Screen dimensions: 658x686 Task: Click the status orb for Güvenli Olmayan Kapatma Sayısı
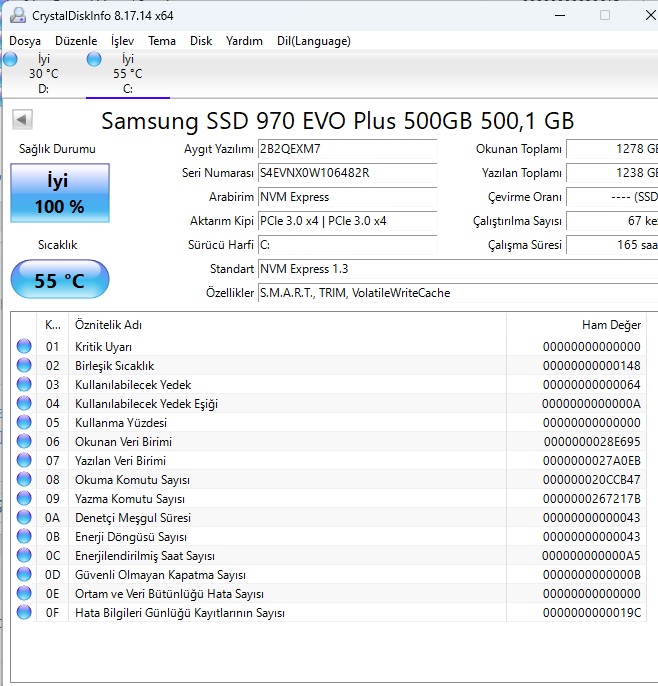[24, 574]
